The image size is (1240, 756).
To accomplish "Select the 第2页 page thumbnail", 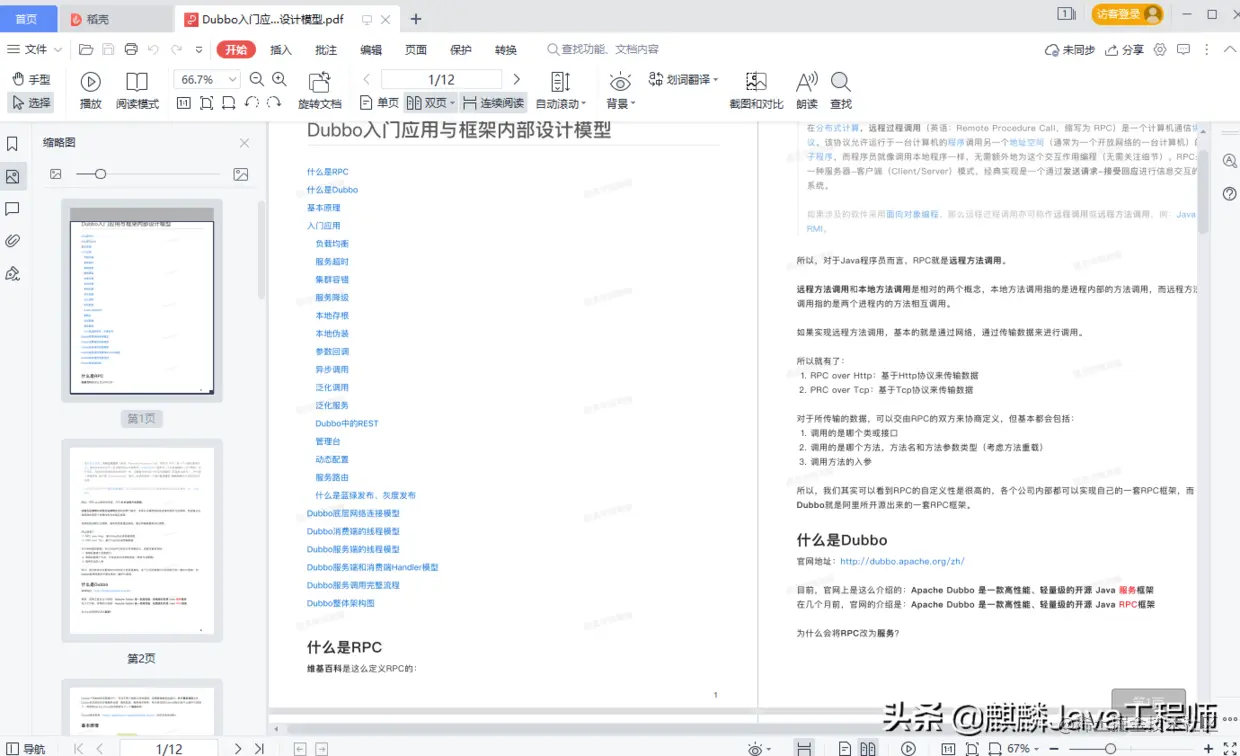I will point(142,540).
